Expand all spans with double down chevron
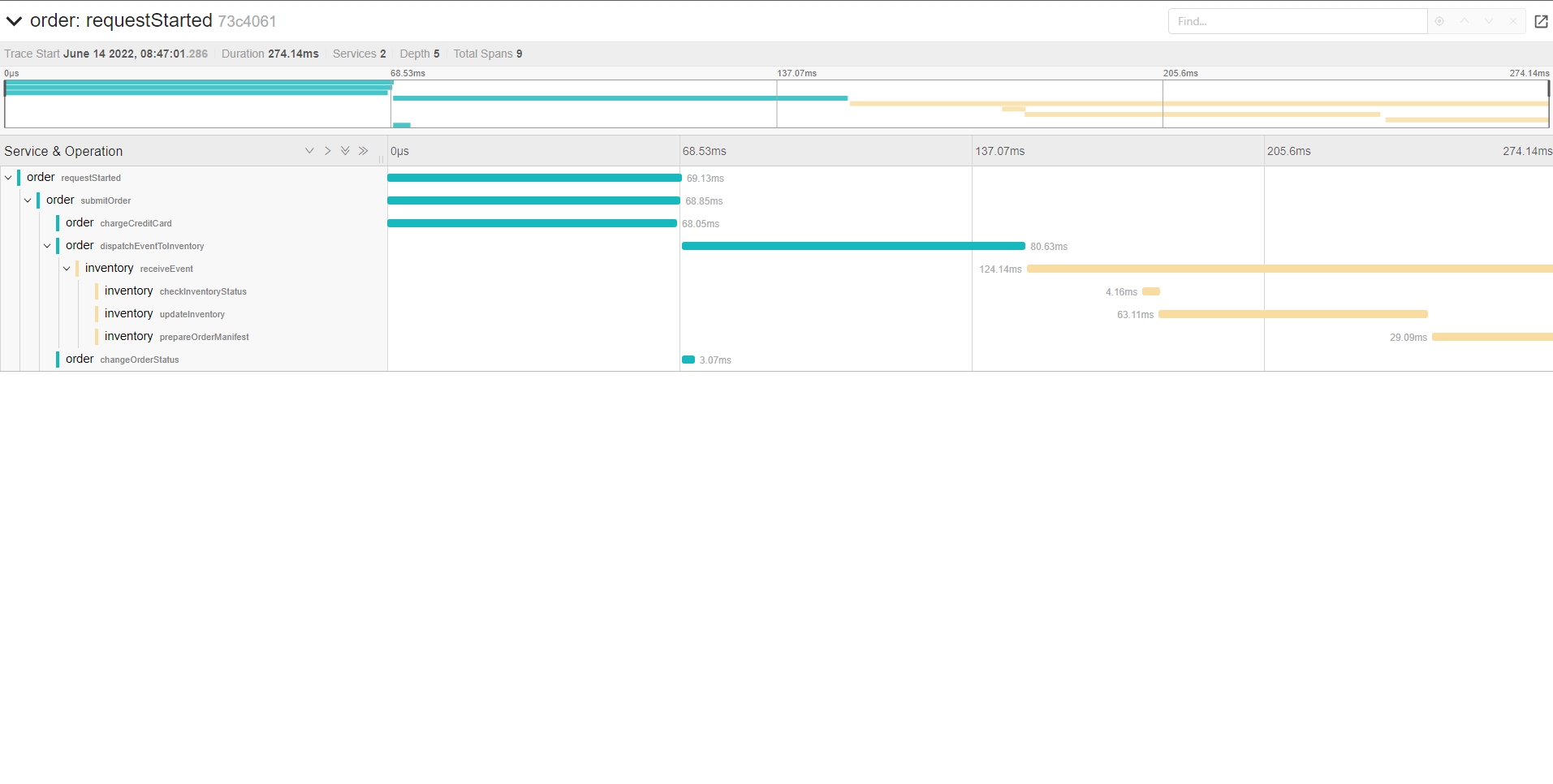 click(x=345, y=151)
